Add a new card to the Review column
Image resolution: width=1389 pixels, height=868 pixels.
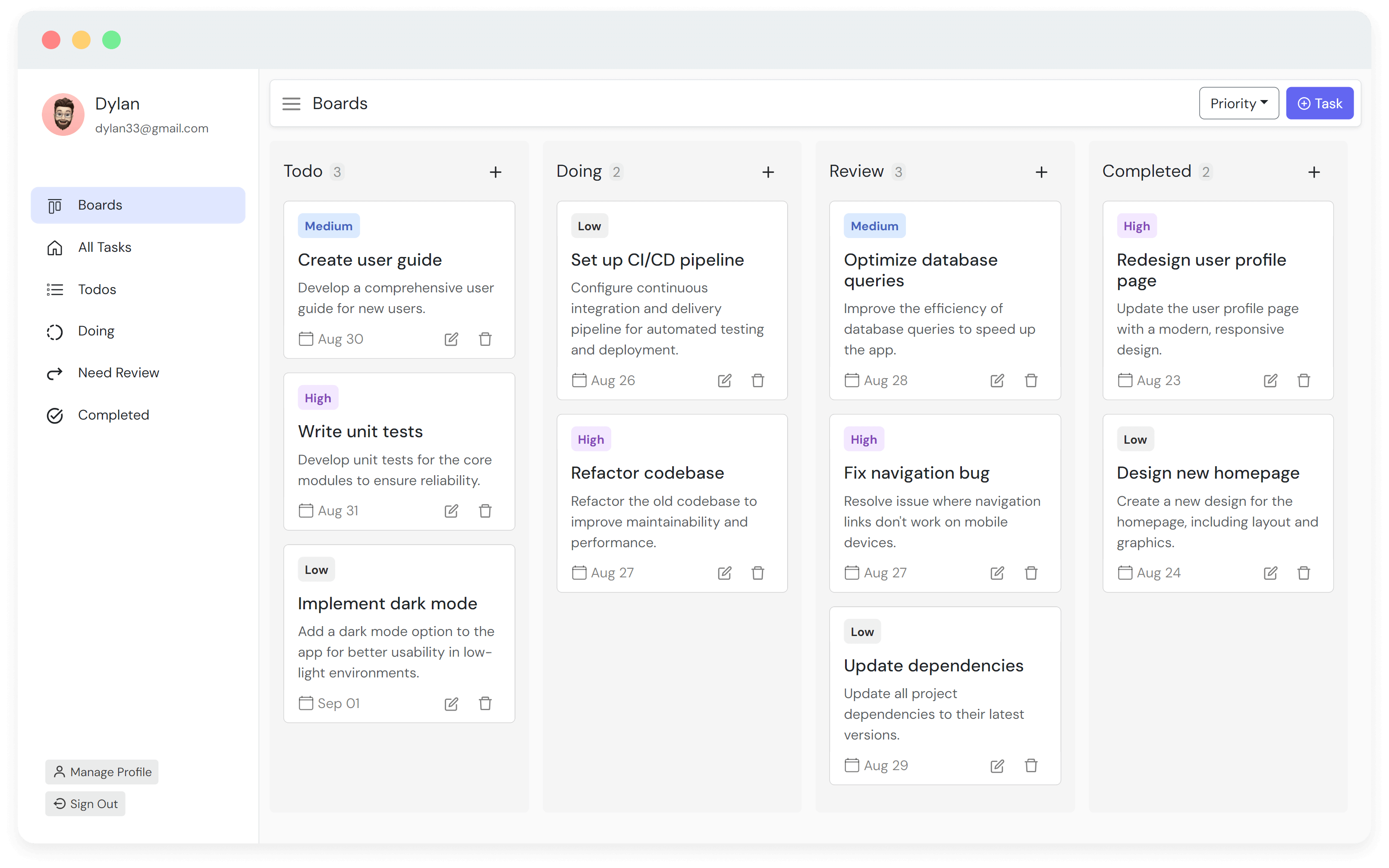1042,172
